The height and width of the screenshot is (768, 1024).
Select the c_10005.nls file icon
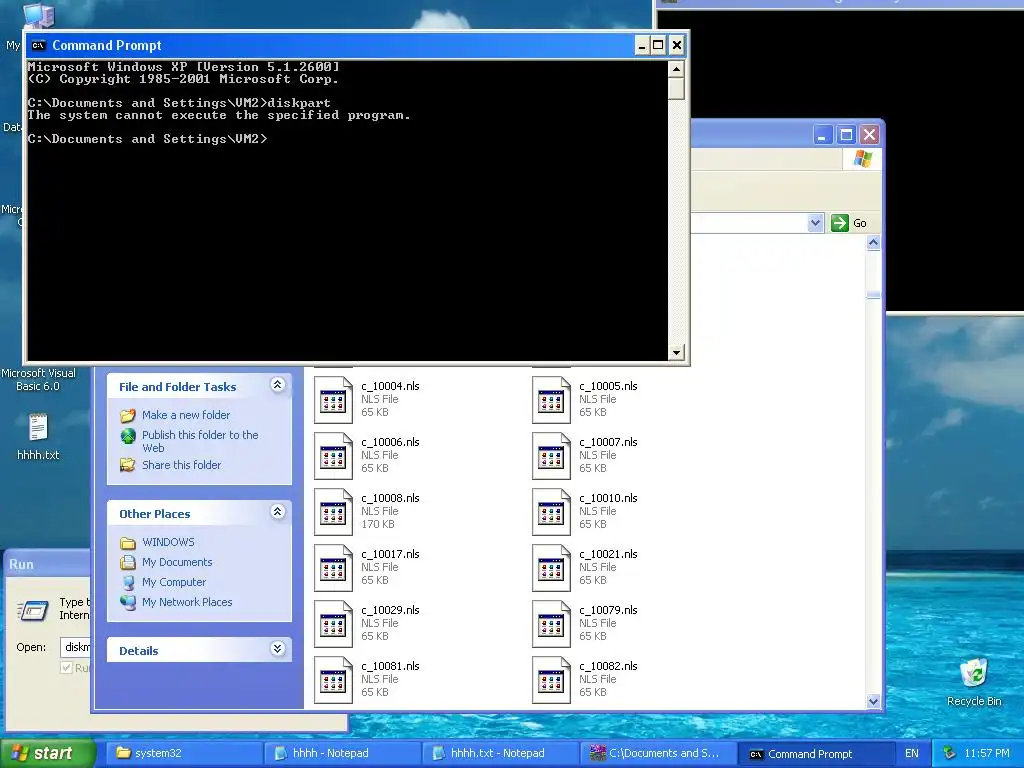point(551,400)
